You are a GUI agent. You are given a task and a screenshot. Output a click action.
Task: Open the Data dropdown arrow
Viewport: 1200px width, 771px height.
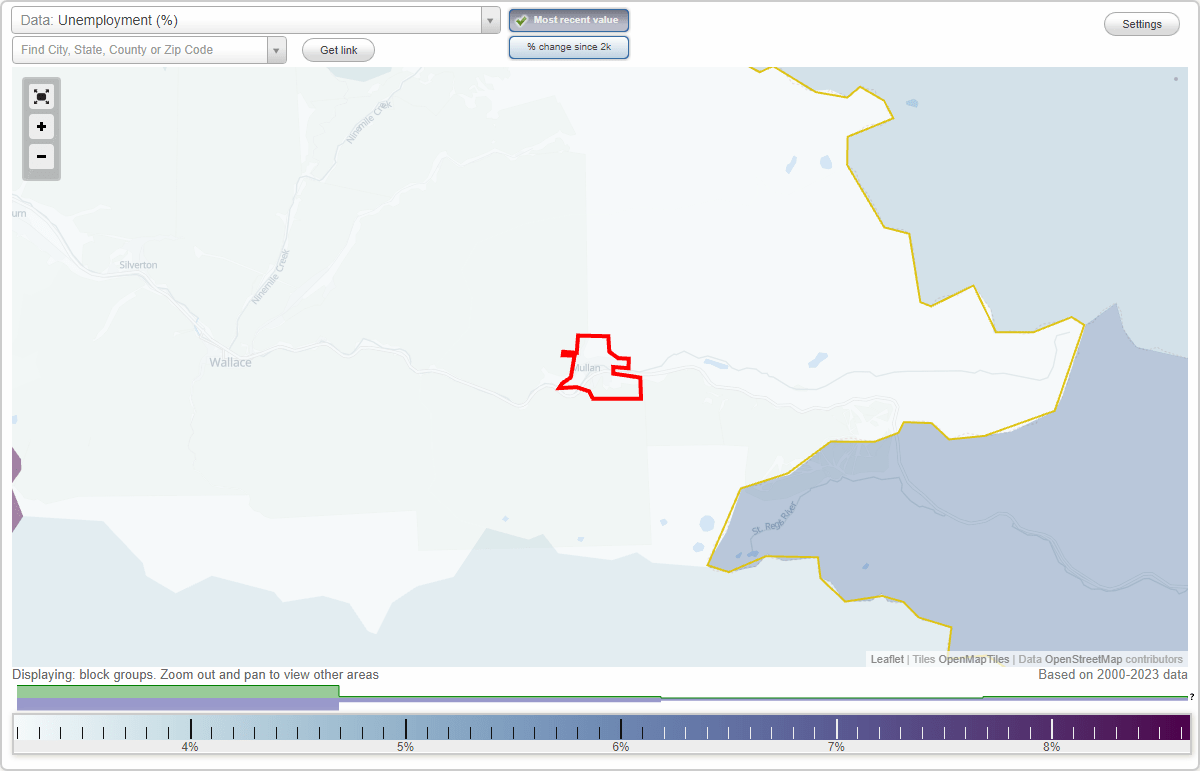490,20
